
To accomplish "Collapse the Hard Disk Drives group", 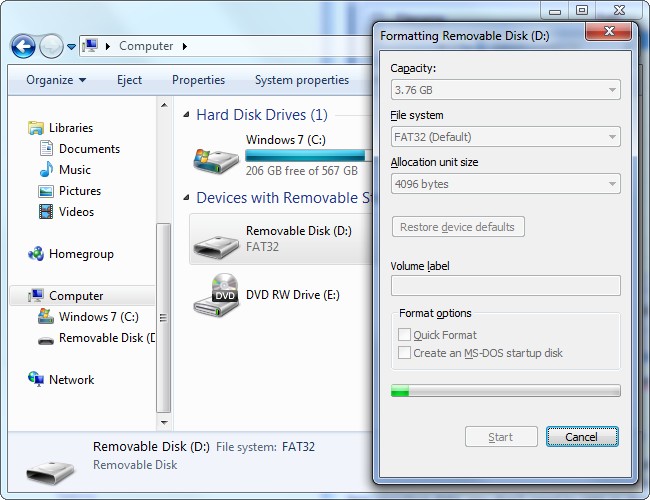I will coord(187,114).
